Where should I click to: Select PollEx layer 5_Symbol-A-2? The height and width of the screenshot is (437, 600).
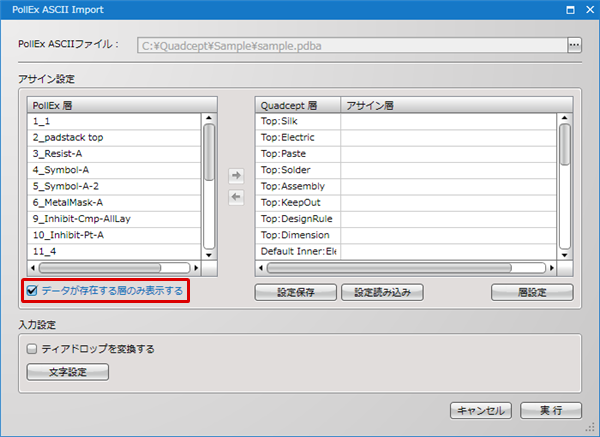pyautogui.click(x=114, y=186)
